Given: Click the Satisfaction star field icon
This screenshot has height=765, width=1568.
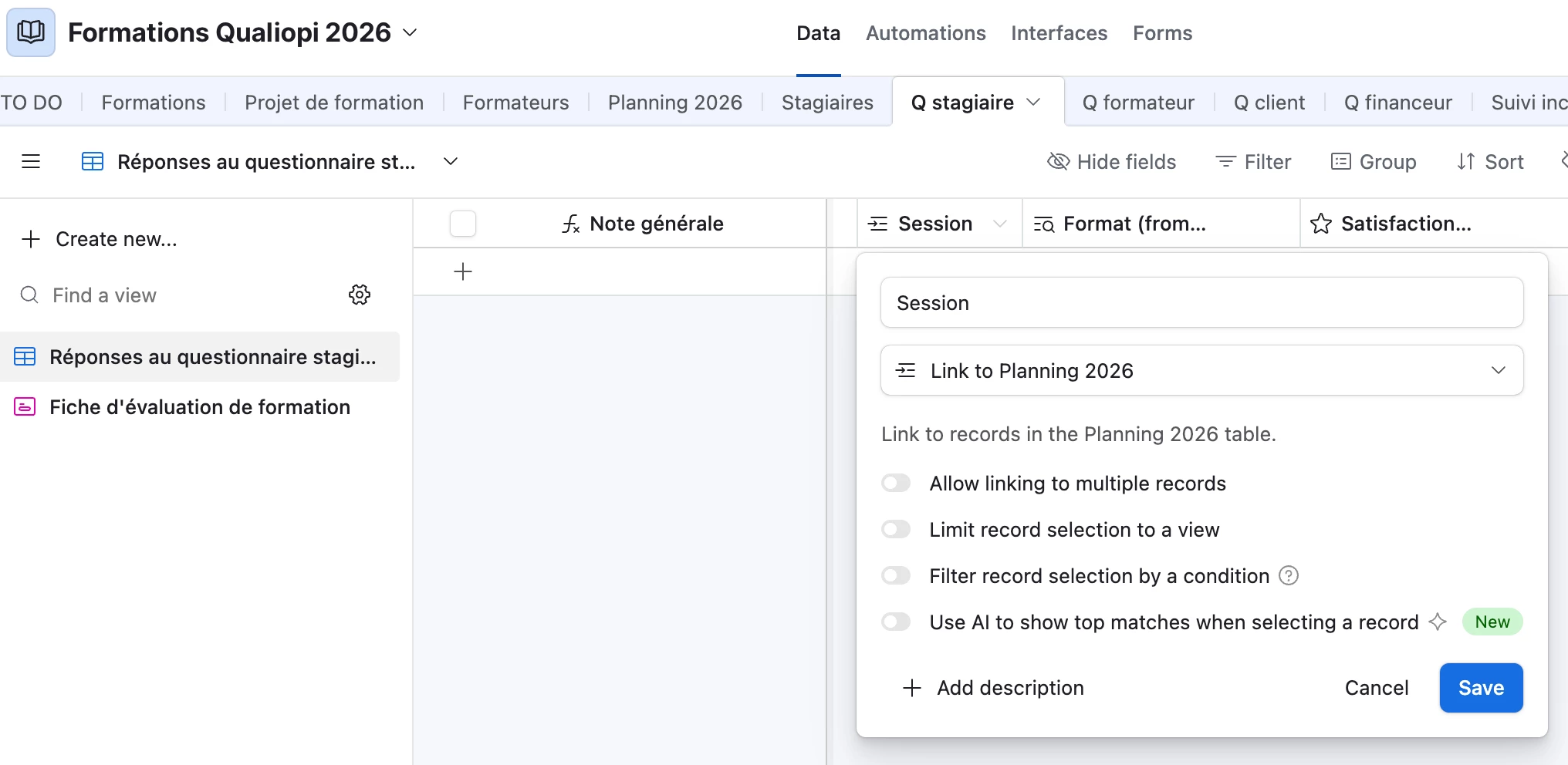Looking at the screenshot, I should point(1321,224).
